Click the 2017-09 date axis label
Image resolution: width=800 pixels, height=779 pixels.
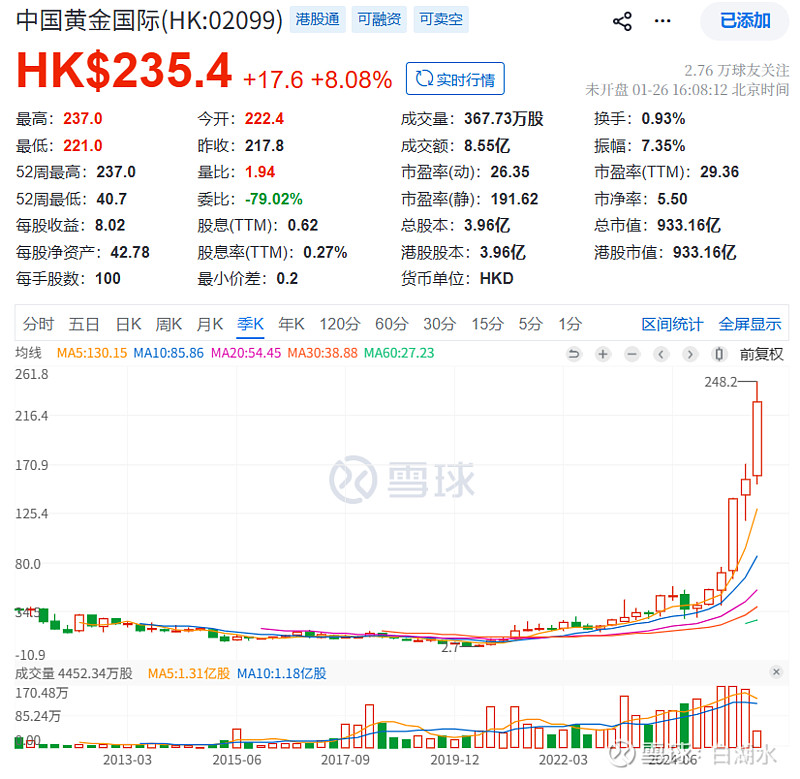tap(345, 760)
